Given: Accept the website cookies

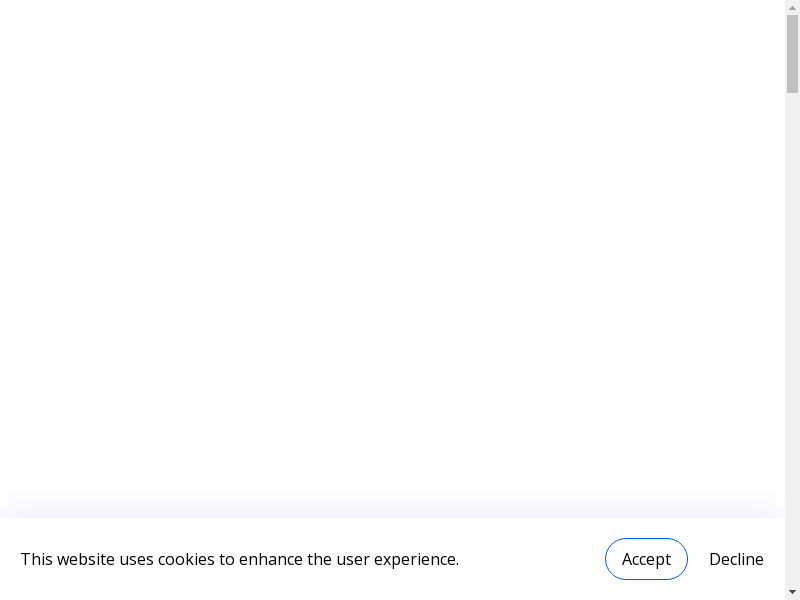Looking at the screenshot, I should click(x=646, y=559).
